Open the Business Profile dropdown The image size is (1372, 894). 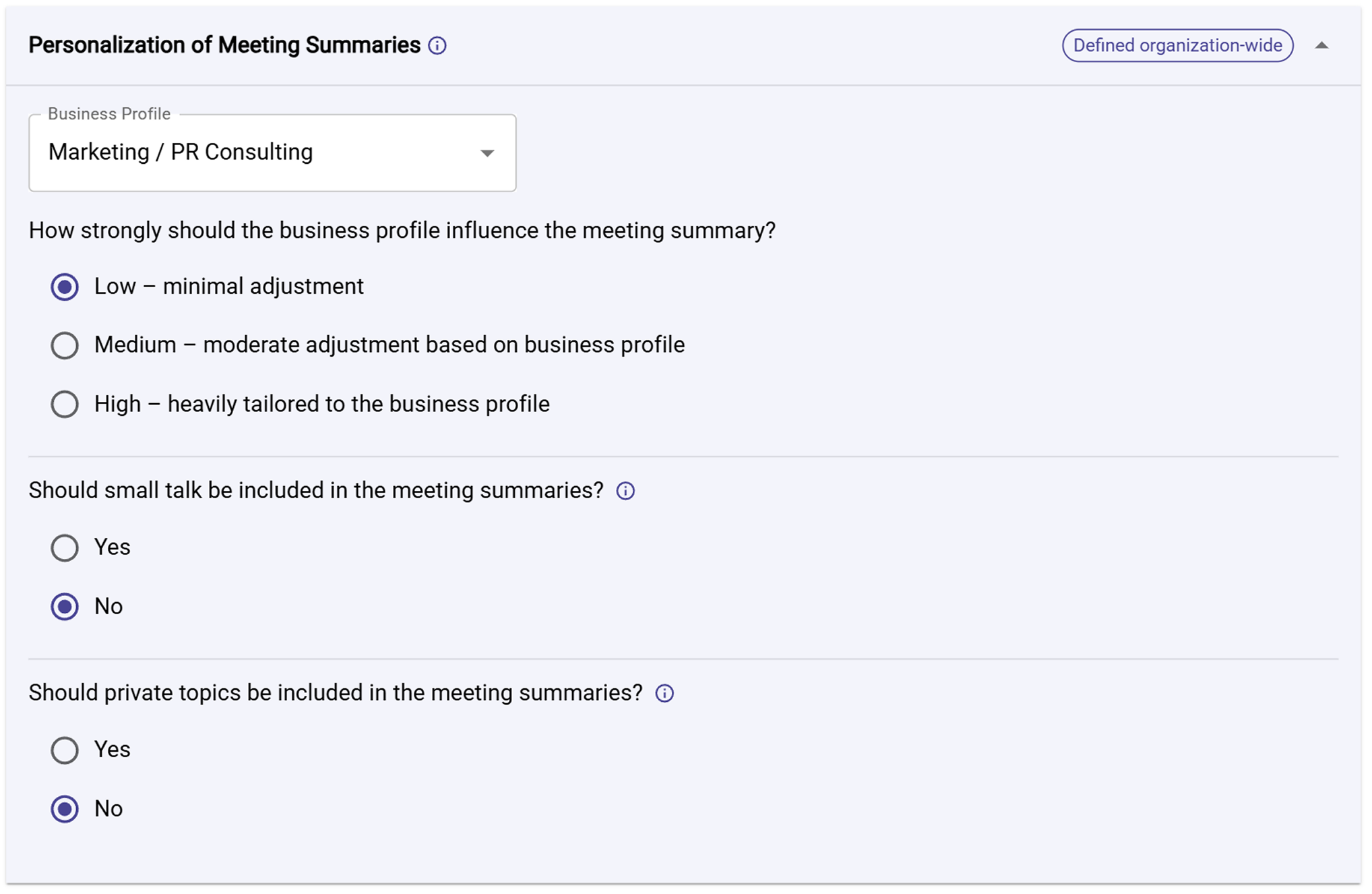click(x=272, y=153)
